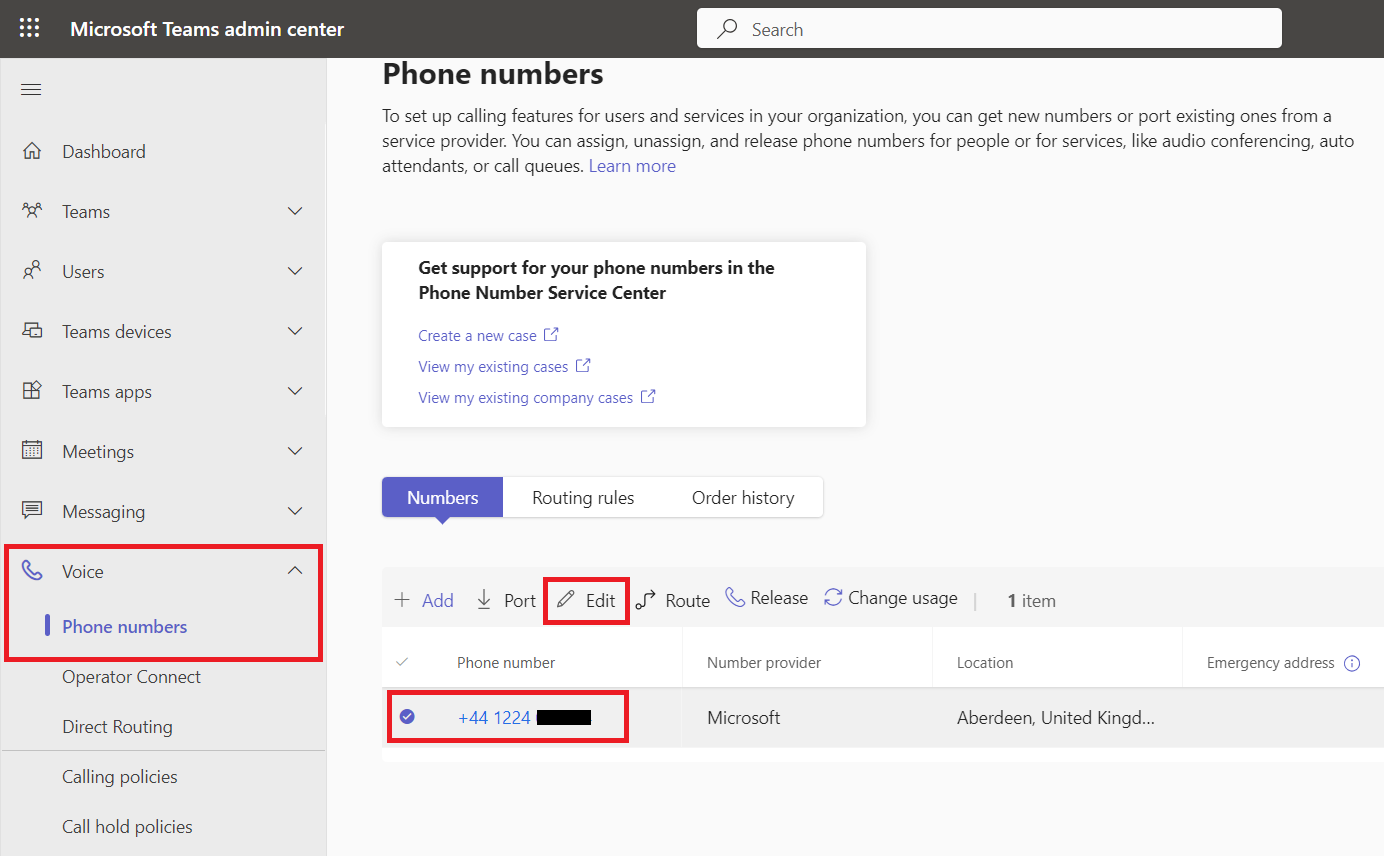Image resolution: width=1384 pixels, height=856 pixels.
Task: Click the external link icon beside View my existing cases
Action: pyautogui.click(x=583, y=366)
